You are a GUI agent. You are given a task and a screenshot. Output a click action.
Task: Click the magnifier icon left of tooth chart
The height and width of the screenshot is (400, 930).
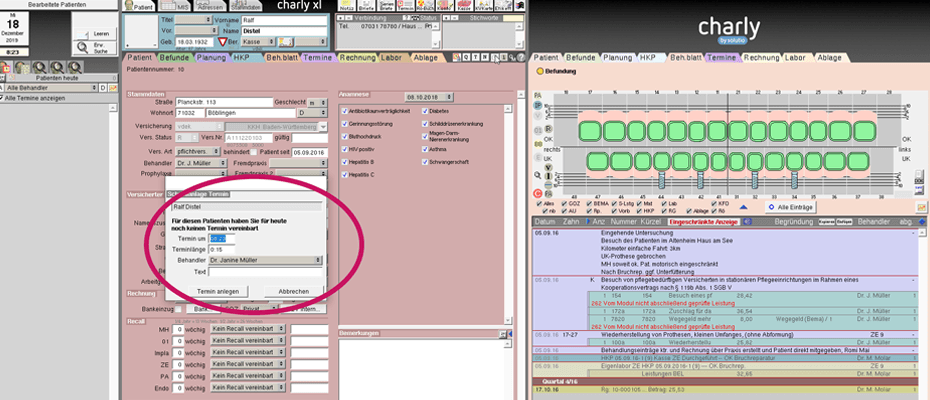click(537, 175)
